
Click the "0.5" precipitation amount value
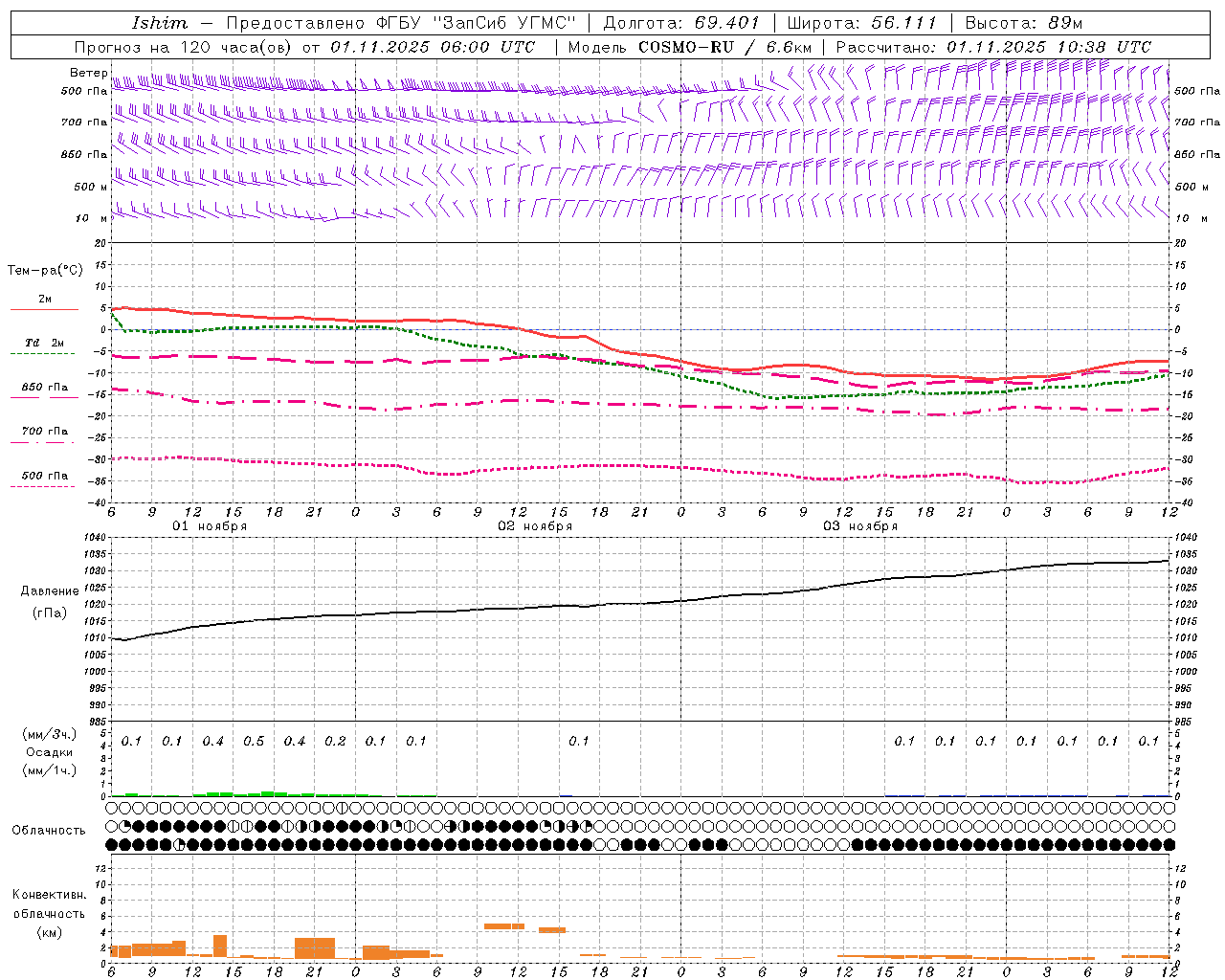point(254,742)
